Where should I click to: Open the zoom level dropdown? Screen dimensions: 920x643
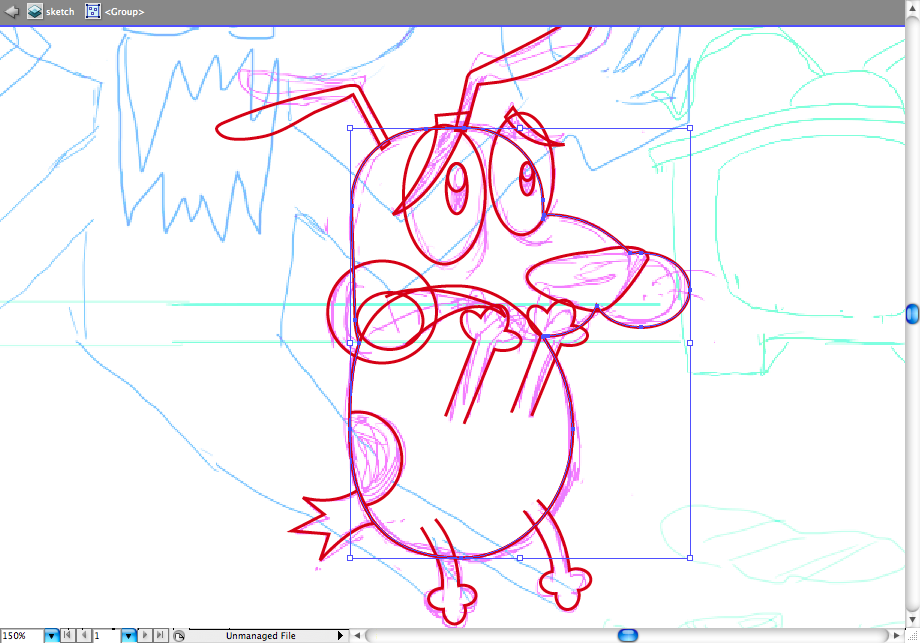52,635
